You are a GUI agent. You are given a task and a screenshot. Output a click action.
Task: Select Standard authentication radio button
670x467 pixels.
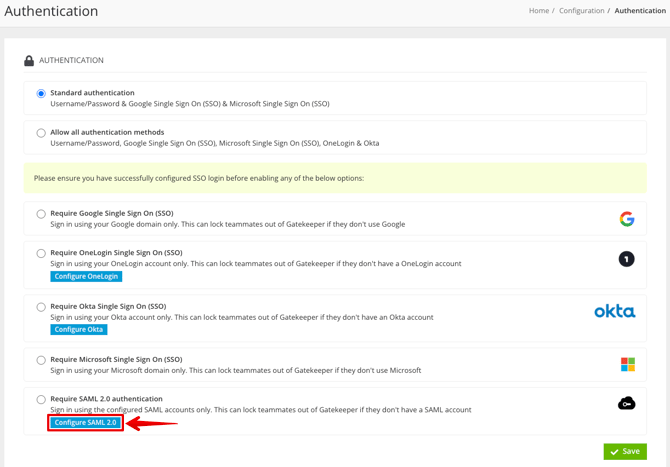tap(41, 94)
